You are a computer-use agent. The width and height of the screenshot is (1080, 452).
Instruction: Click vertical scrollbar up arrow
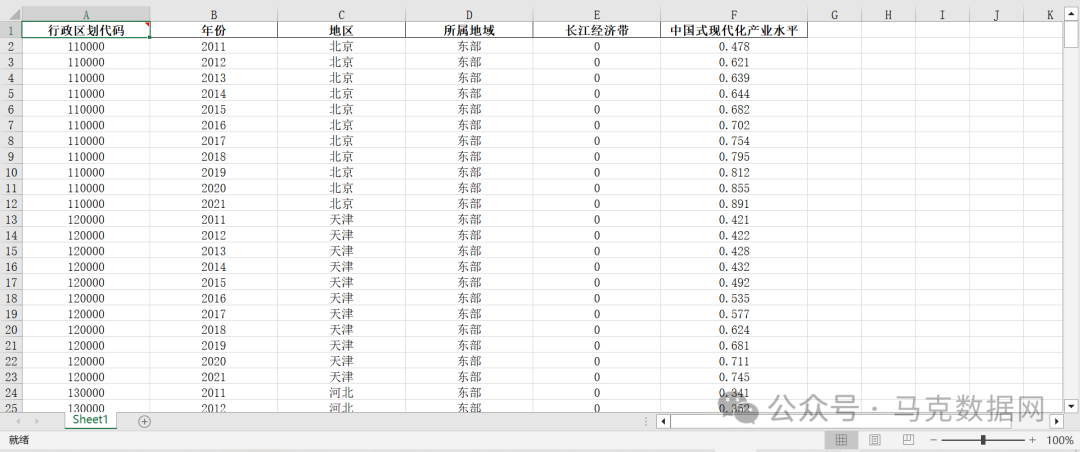[x=1071, y=14]
